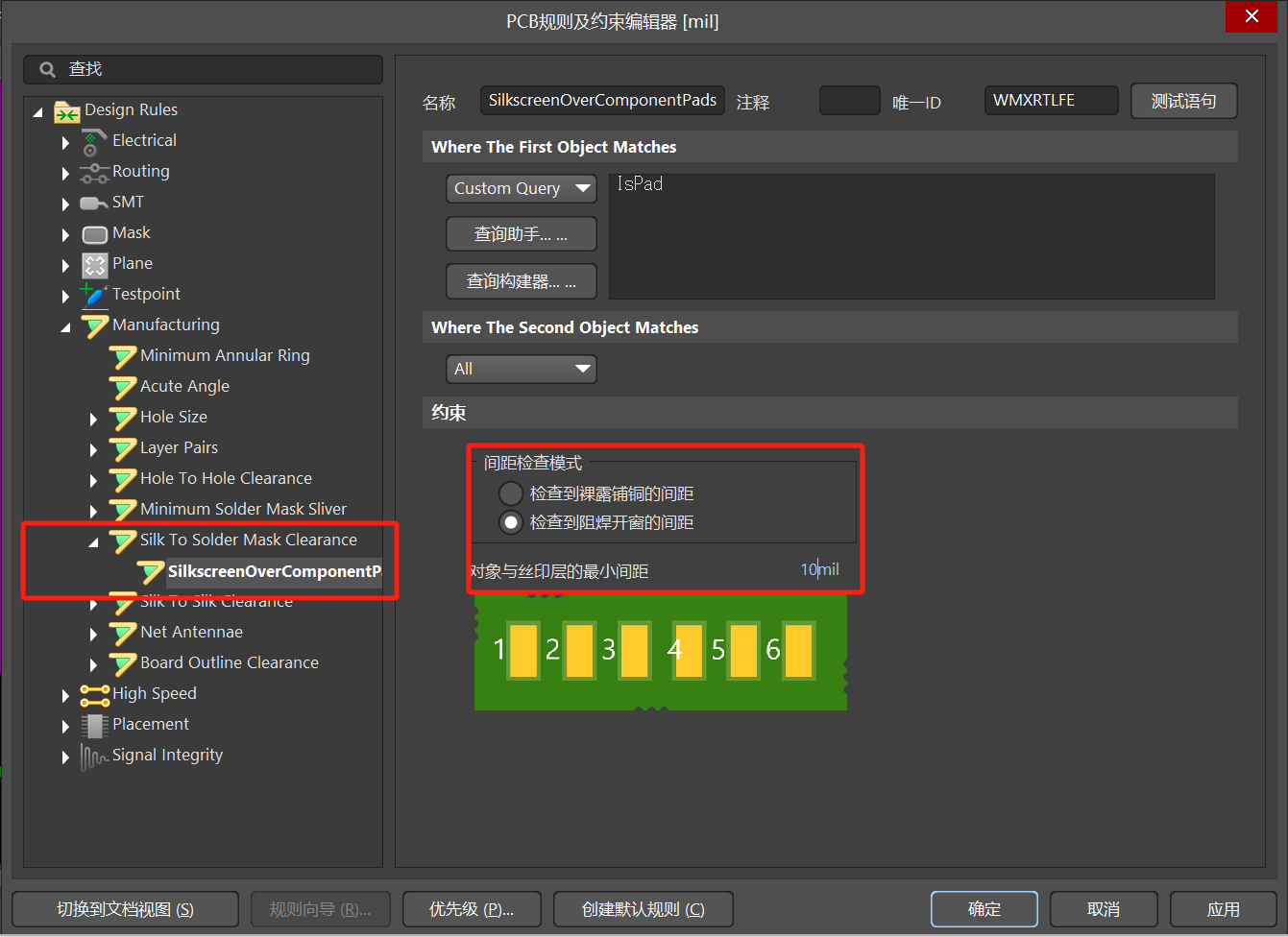This screenshot has width=1288, height=937.
Task: Click the Routing rules category icon
Action: (94, 173)
